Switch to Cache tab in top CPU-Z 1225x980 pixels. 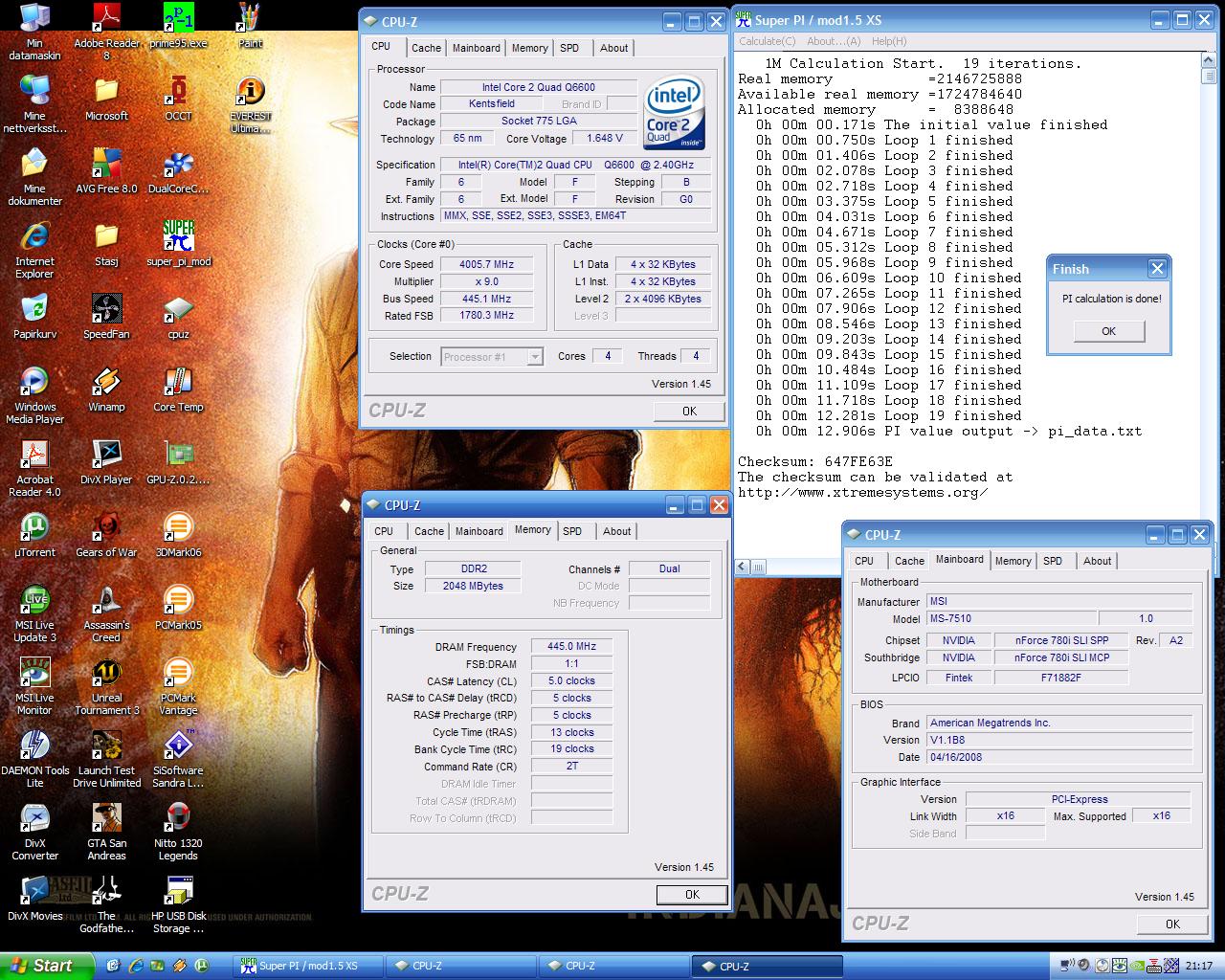426,48
